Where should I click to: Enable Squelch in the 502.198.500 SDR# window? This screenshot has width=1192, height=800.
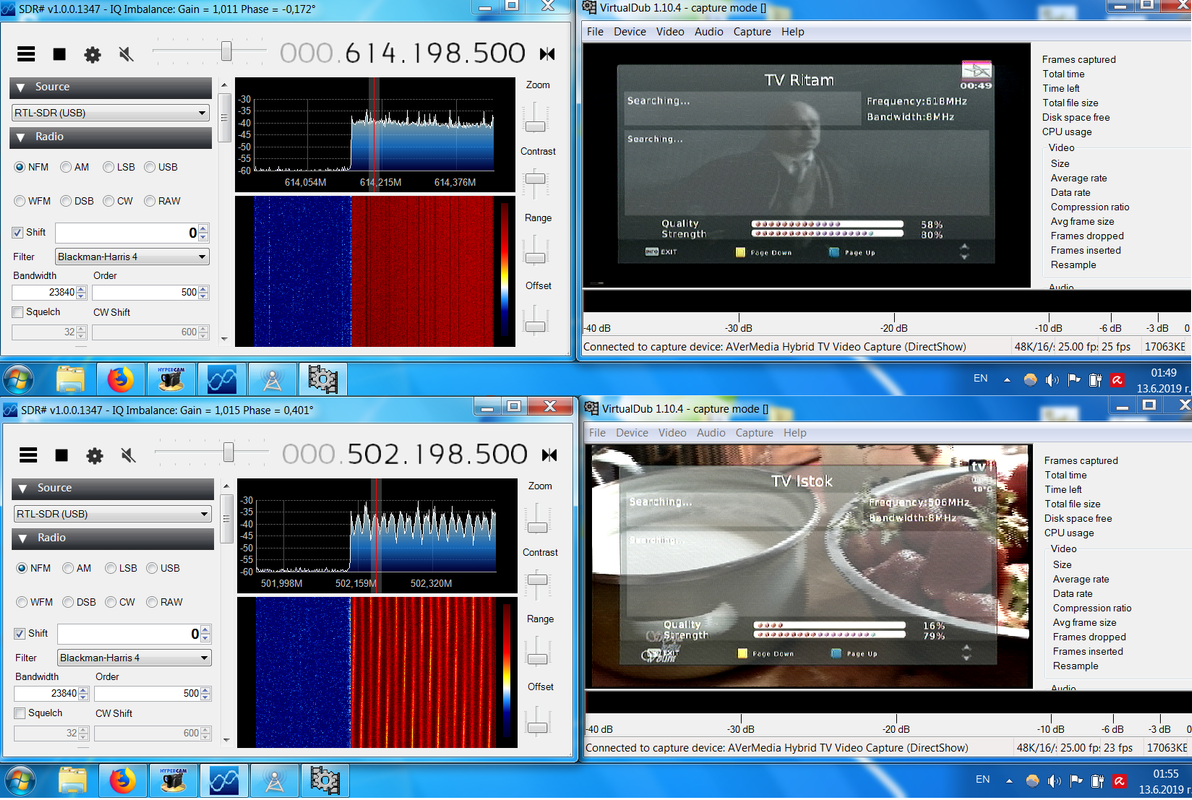(20, 713)
